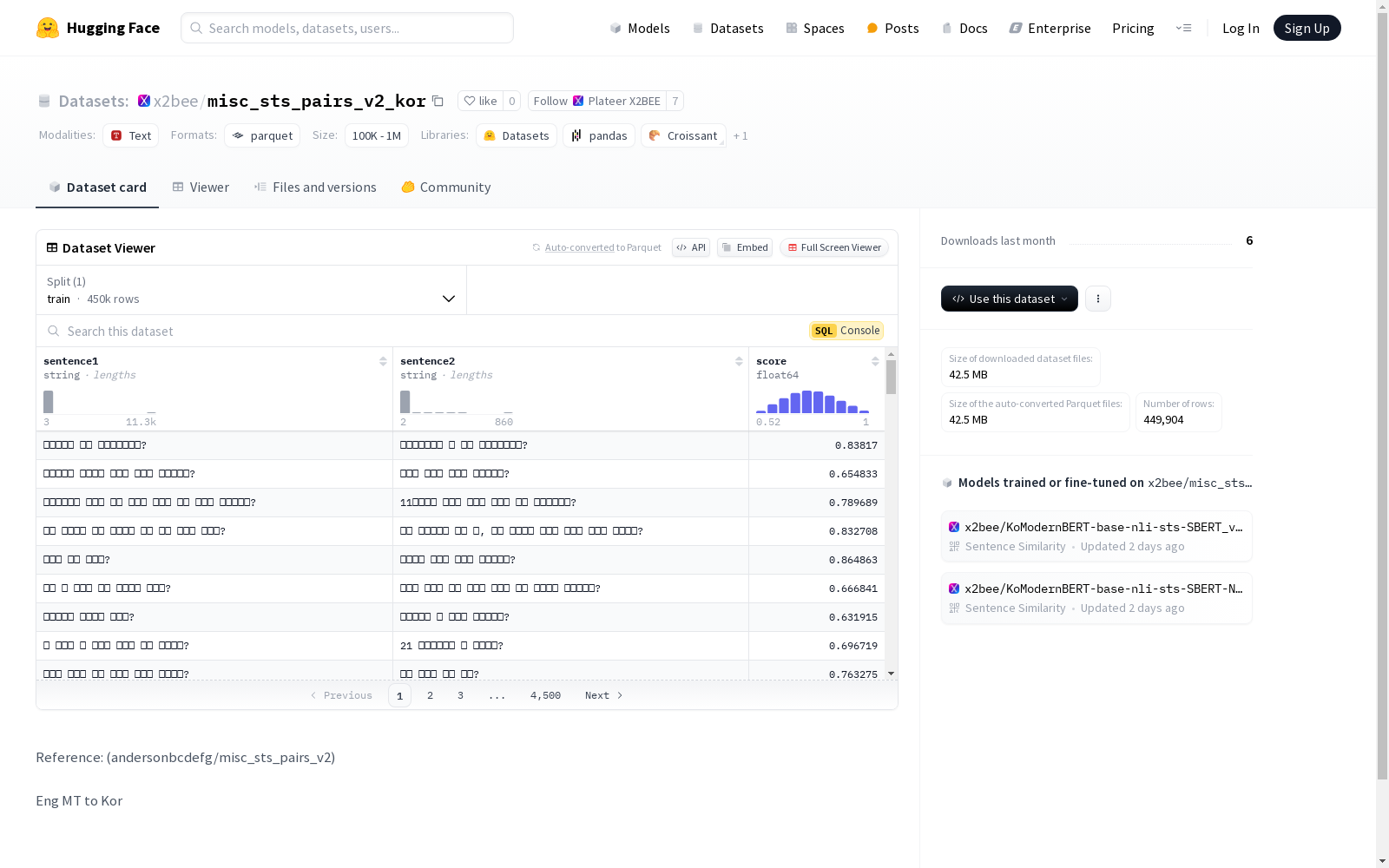Open the KoModernBERT-base-nli-sts-SBERT_v model card
The height and width of the screenshot is (868, 1389).
tap(1096, 536)
